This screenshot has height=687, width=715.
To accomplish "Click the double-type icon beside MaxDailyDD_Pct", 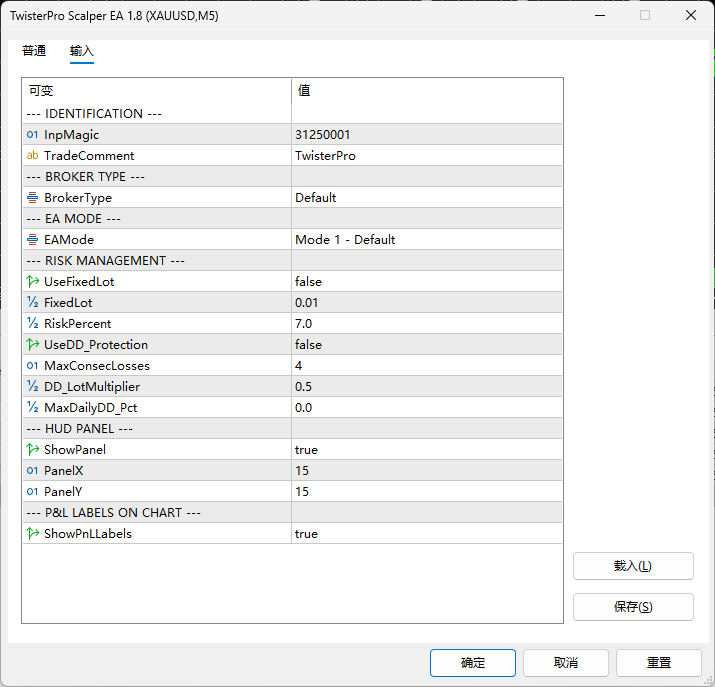I will [x=32, y=408].
